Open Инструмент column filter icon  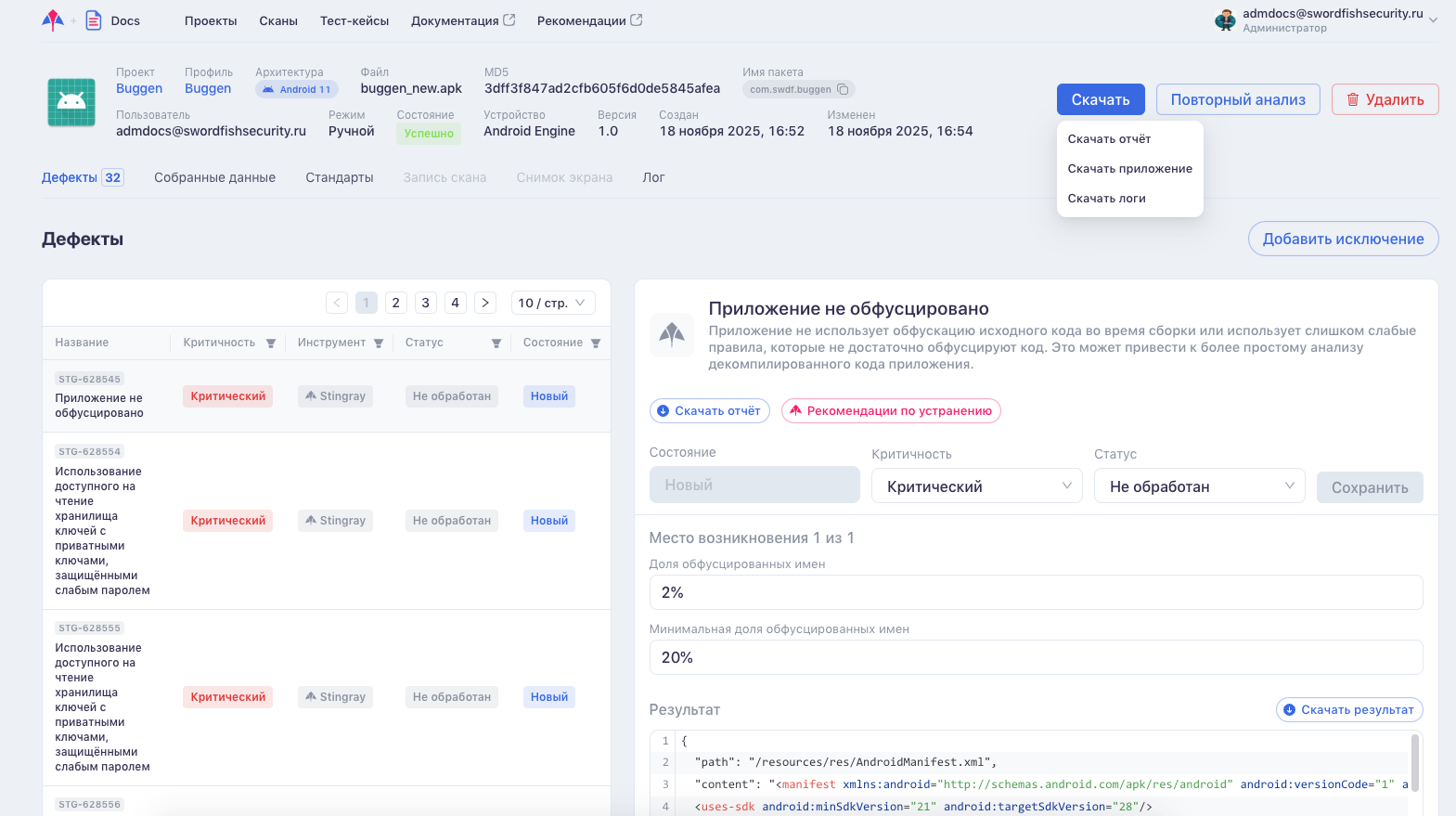379,343
